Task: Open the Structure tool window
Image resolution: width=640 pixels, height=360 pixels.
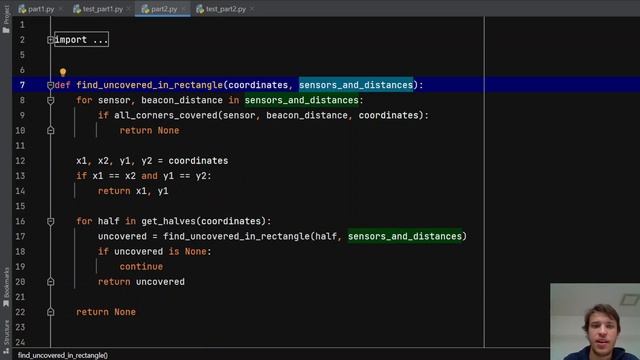Action: [x=6, y=336]
